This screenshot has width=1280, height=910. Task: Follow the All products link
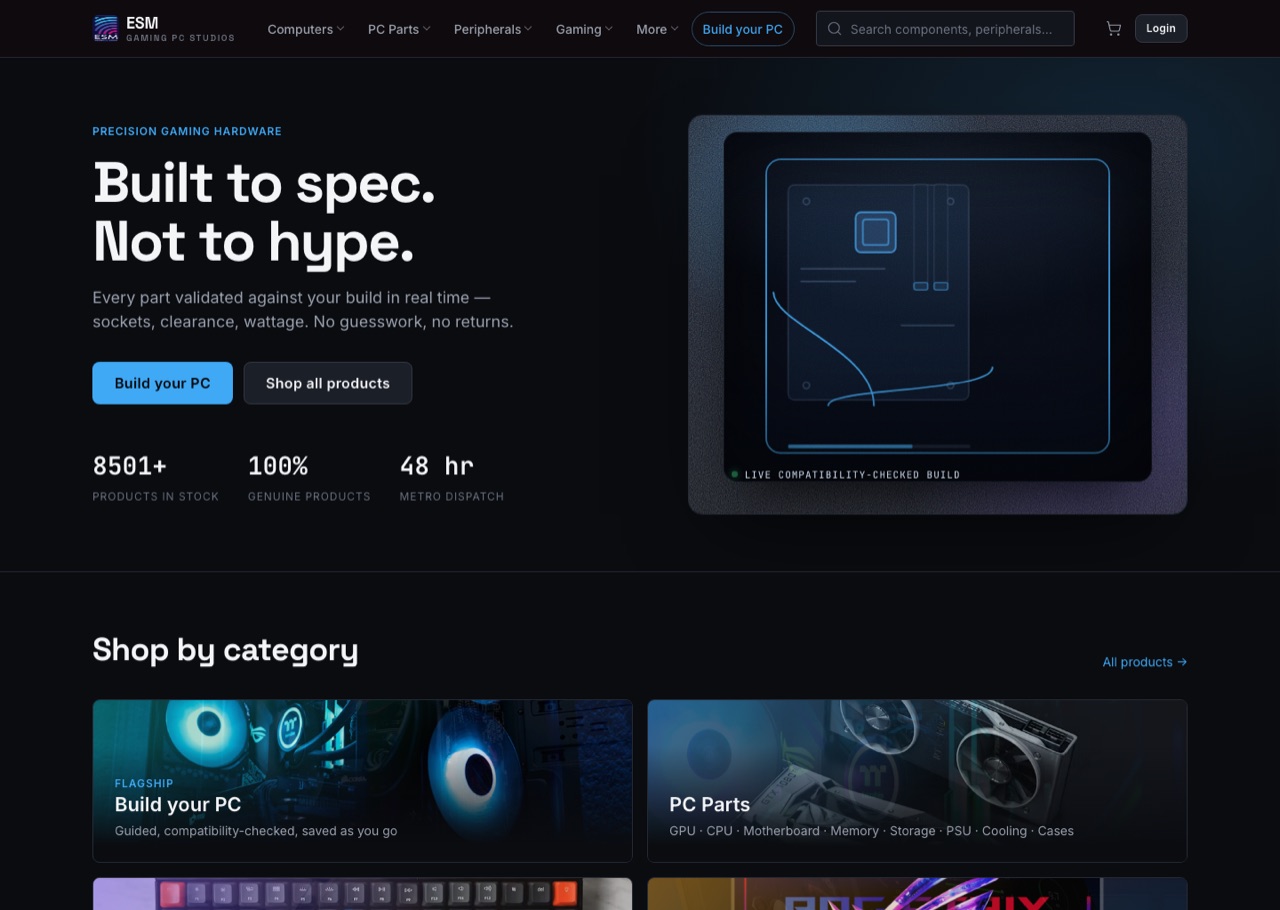pyautogui.click(x=1145, y=662)
